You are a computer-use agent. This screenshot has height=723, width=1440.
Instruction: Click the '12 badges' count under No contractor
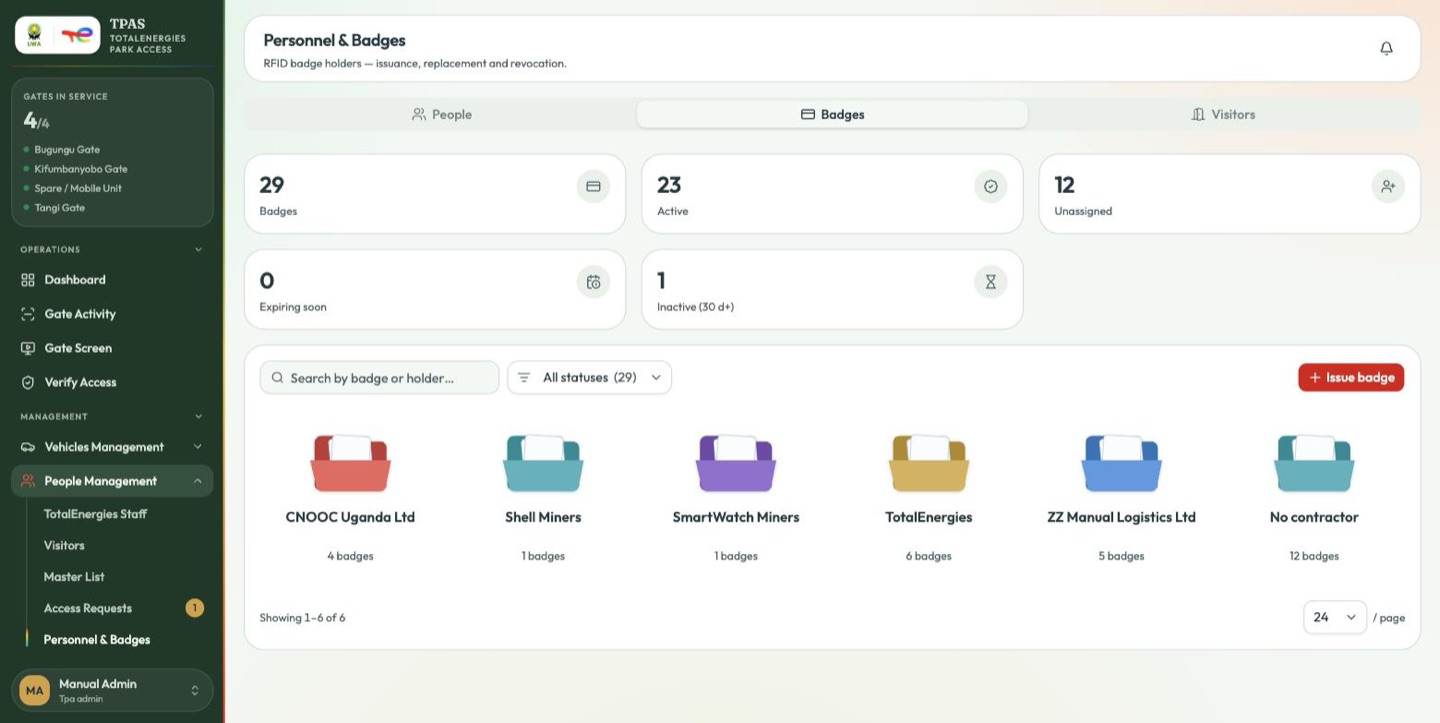click(x=1314, y=556)
